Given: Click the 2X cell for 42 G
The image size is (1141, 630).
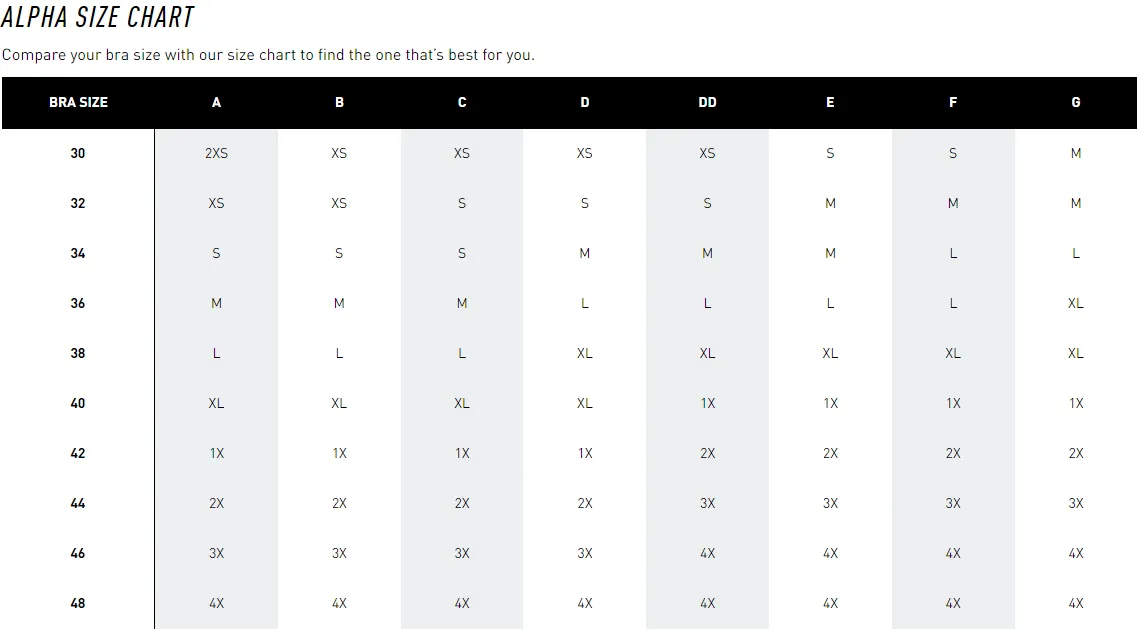Looking at the screenshot, I should [x=1076, y=453].
